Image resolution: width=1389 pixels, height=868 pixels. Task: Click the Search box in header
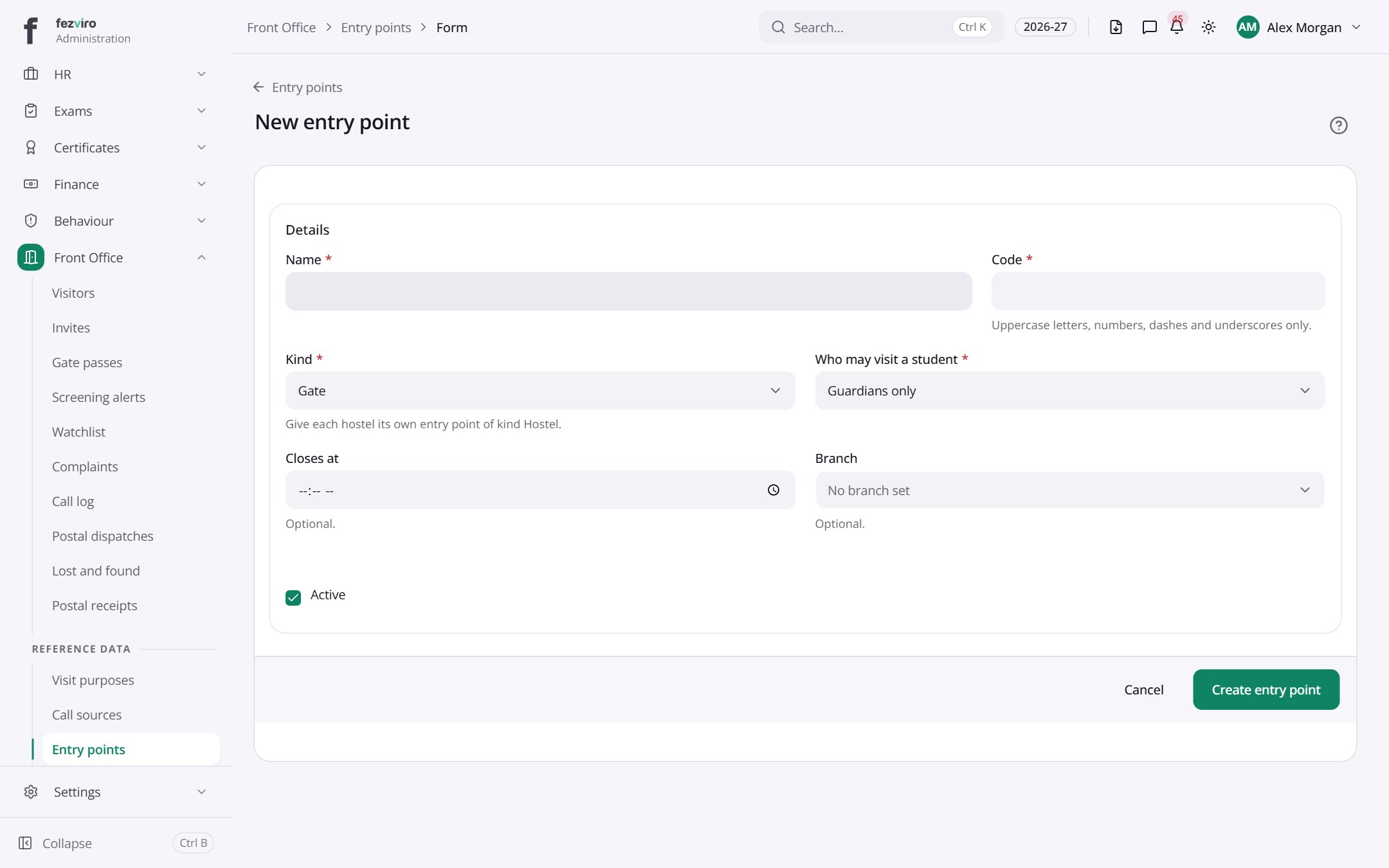(880, 27)
